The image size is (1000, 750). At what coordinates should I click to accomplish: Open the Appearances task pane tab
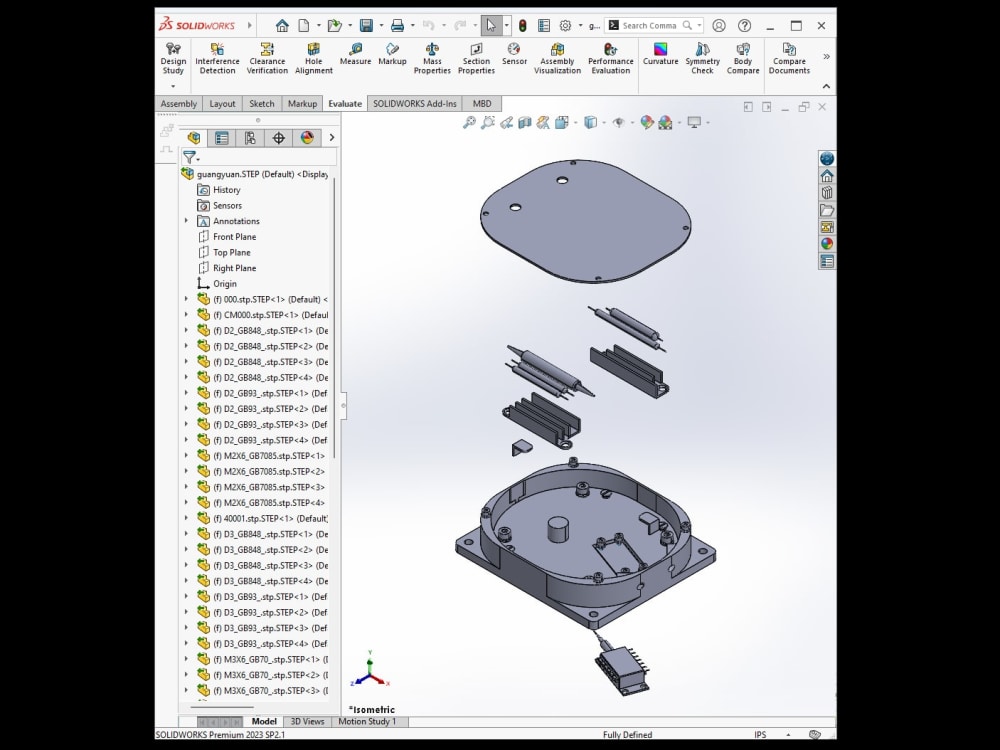(x=827, y=244)
